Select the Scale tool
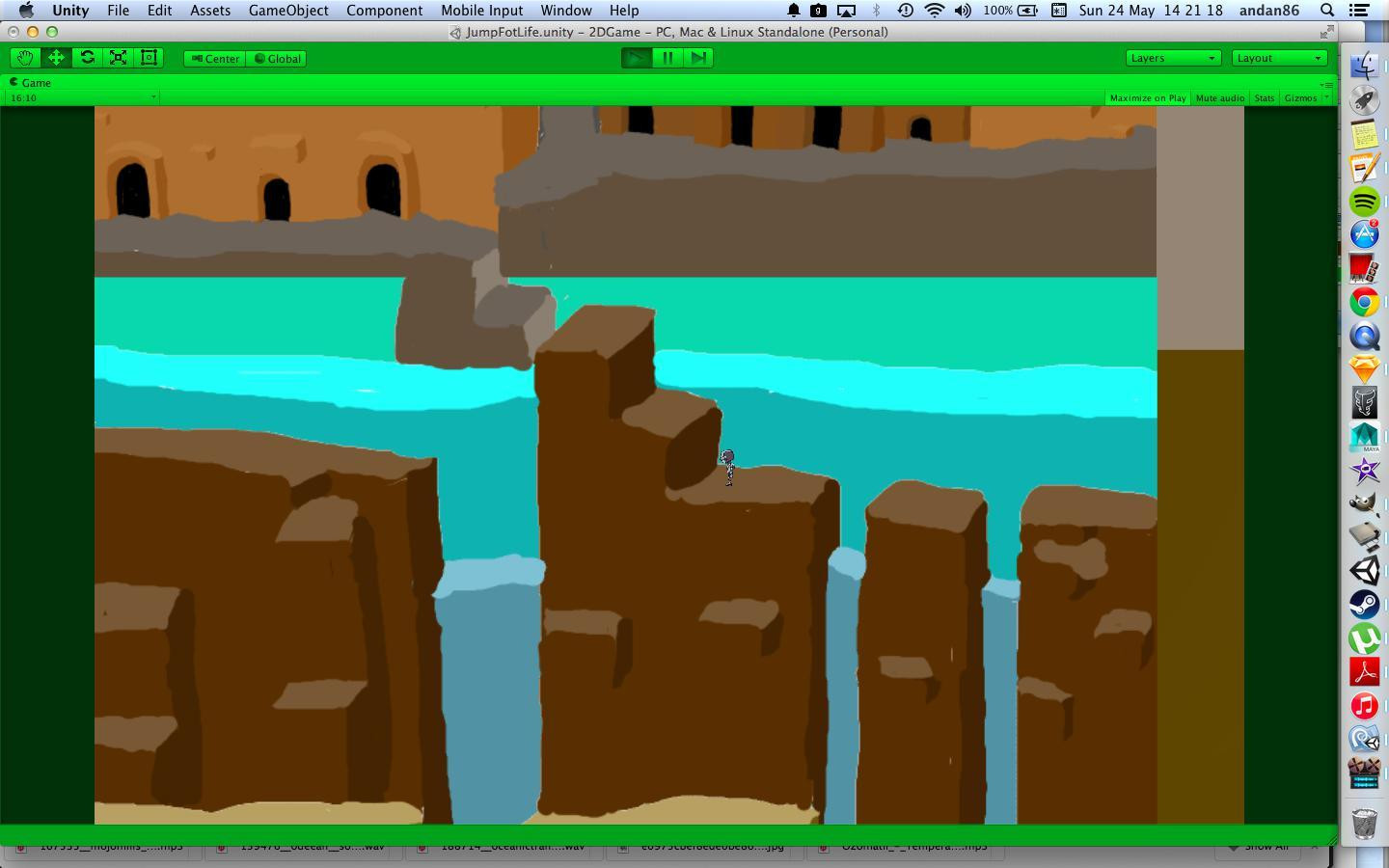This screenshot has height=868, width=1389. [118, 58]
